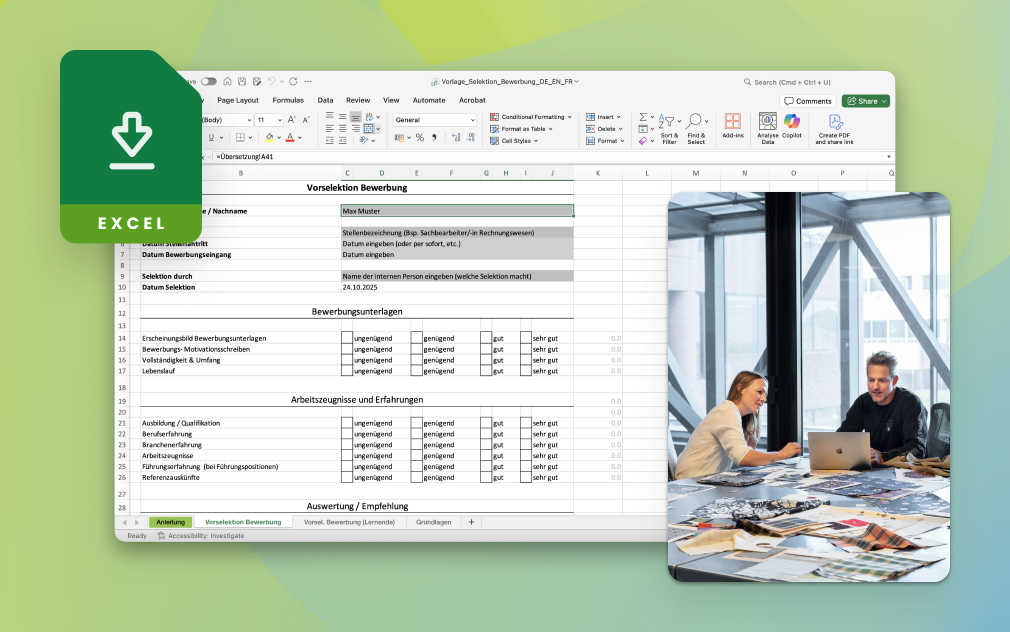Click the AutoSum sigma icon
This screenshot has height=632, width=1010.
(643, 117)
